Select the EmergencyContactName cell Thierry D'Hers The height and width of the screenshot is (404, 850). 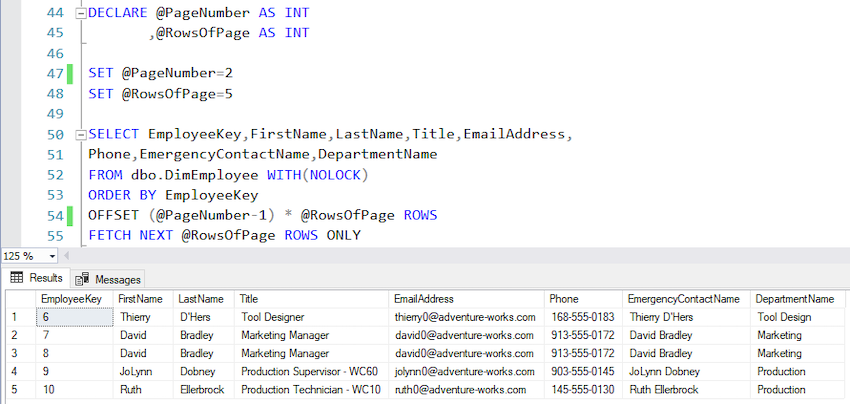coord(686,317)
